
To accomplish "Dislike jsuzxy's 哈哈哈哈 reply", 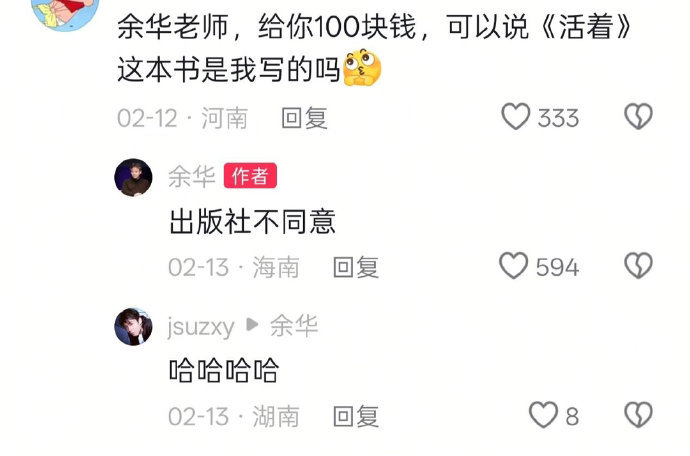I will [x=638, y=415].
